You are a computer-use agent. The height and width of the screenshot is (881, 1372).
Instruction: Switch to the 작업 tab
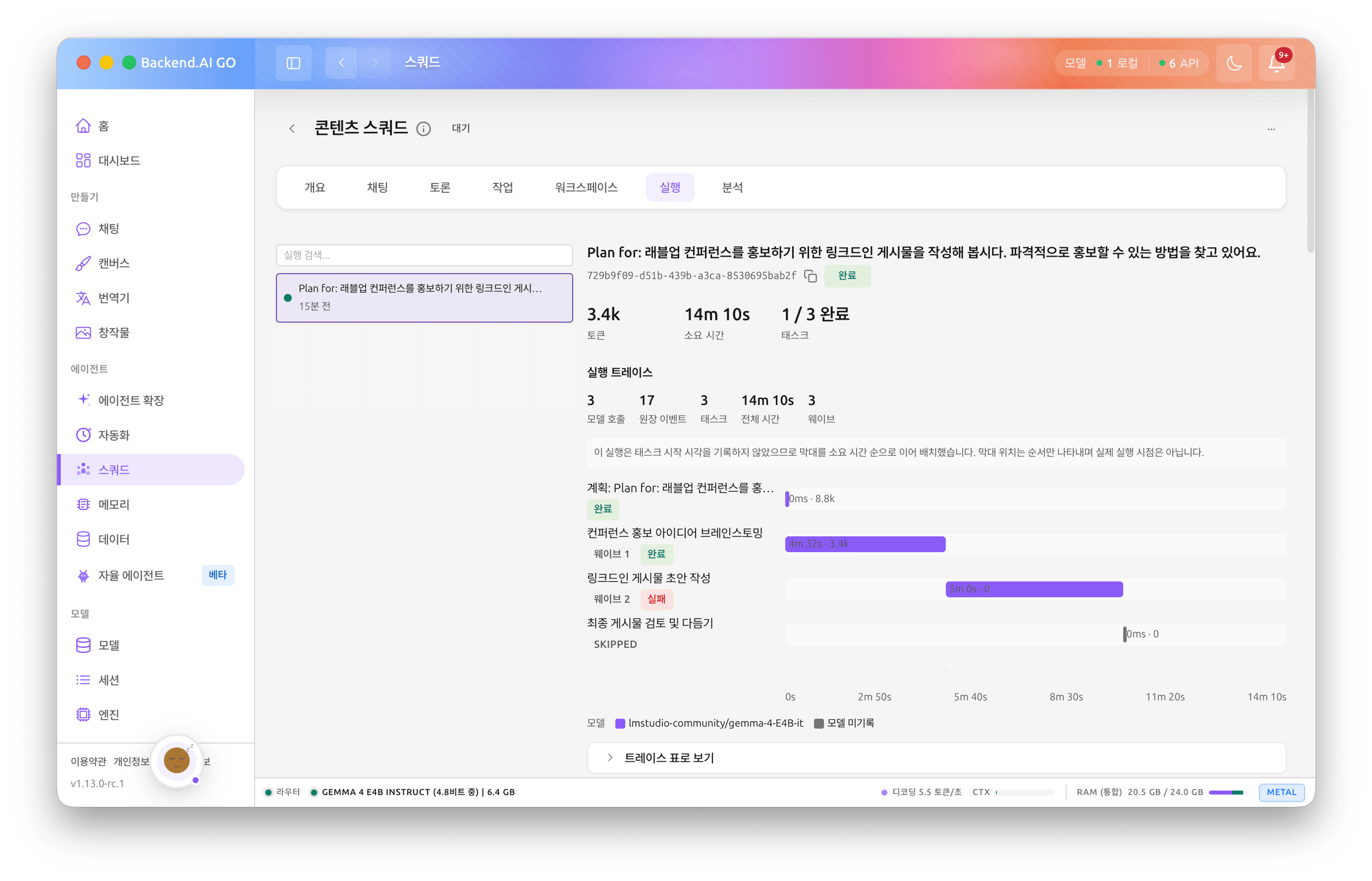click(x=503, y=188)
